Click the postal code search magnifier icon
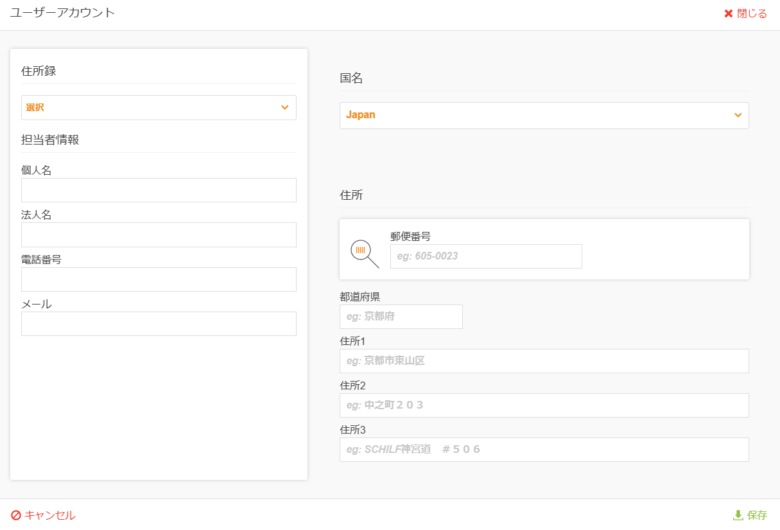 tap(365, 253)
